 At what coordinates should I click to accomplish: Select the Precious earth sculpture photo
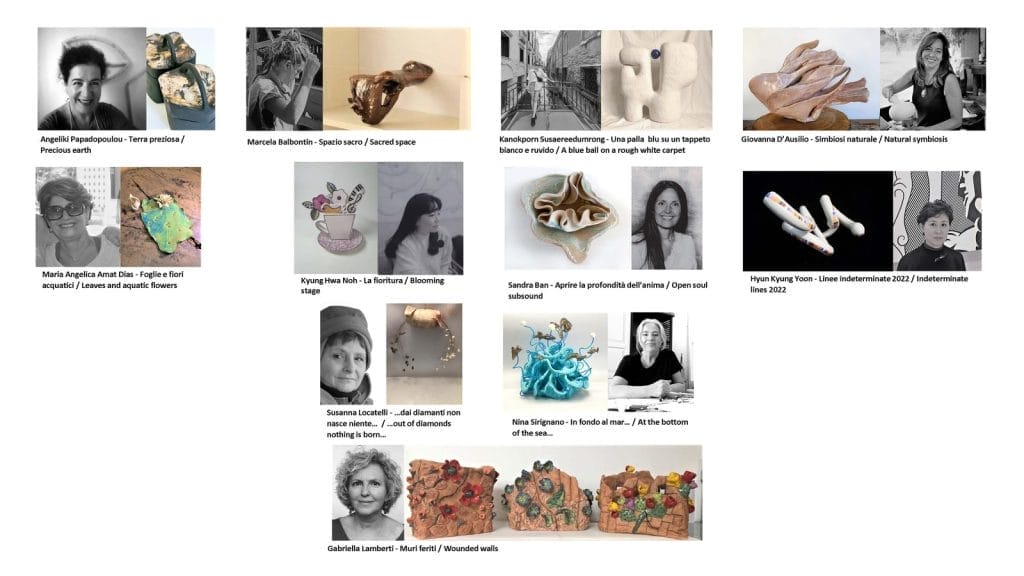pos(181,78)
